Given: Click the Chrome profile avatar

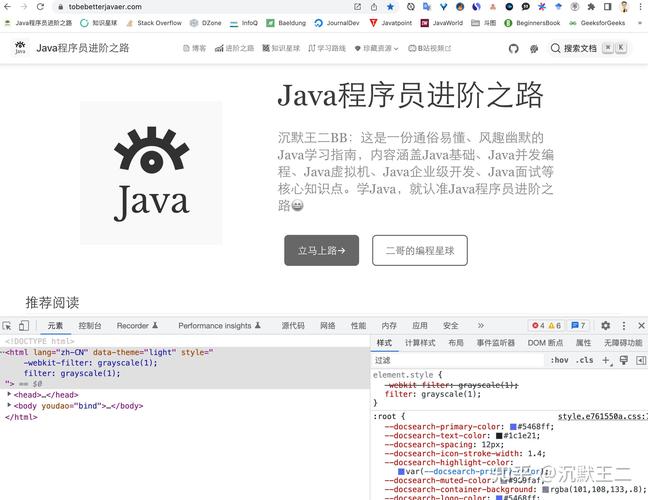Looking at the screenshot, I should tap(624, 7).
